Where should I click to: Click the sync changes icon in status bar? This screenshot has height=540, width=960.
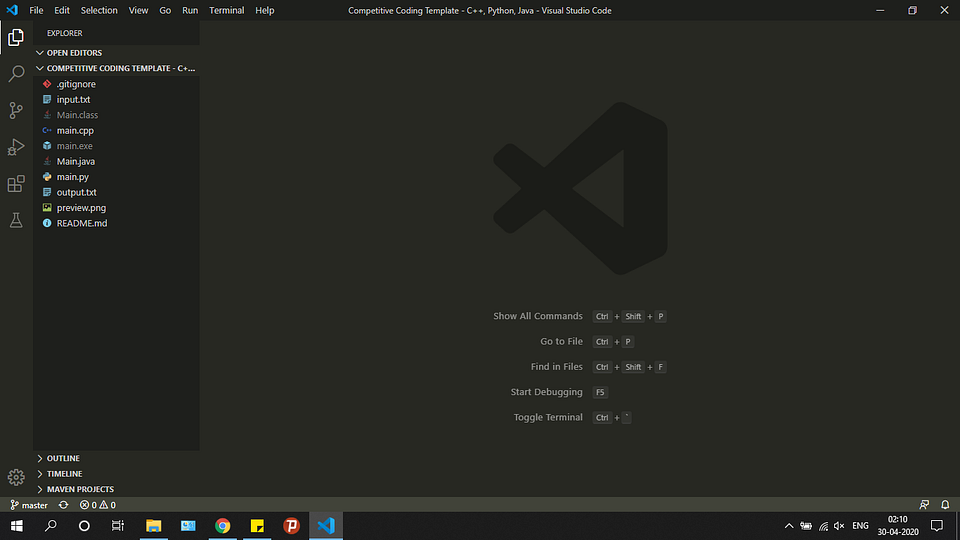[63, 505]
